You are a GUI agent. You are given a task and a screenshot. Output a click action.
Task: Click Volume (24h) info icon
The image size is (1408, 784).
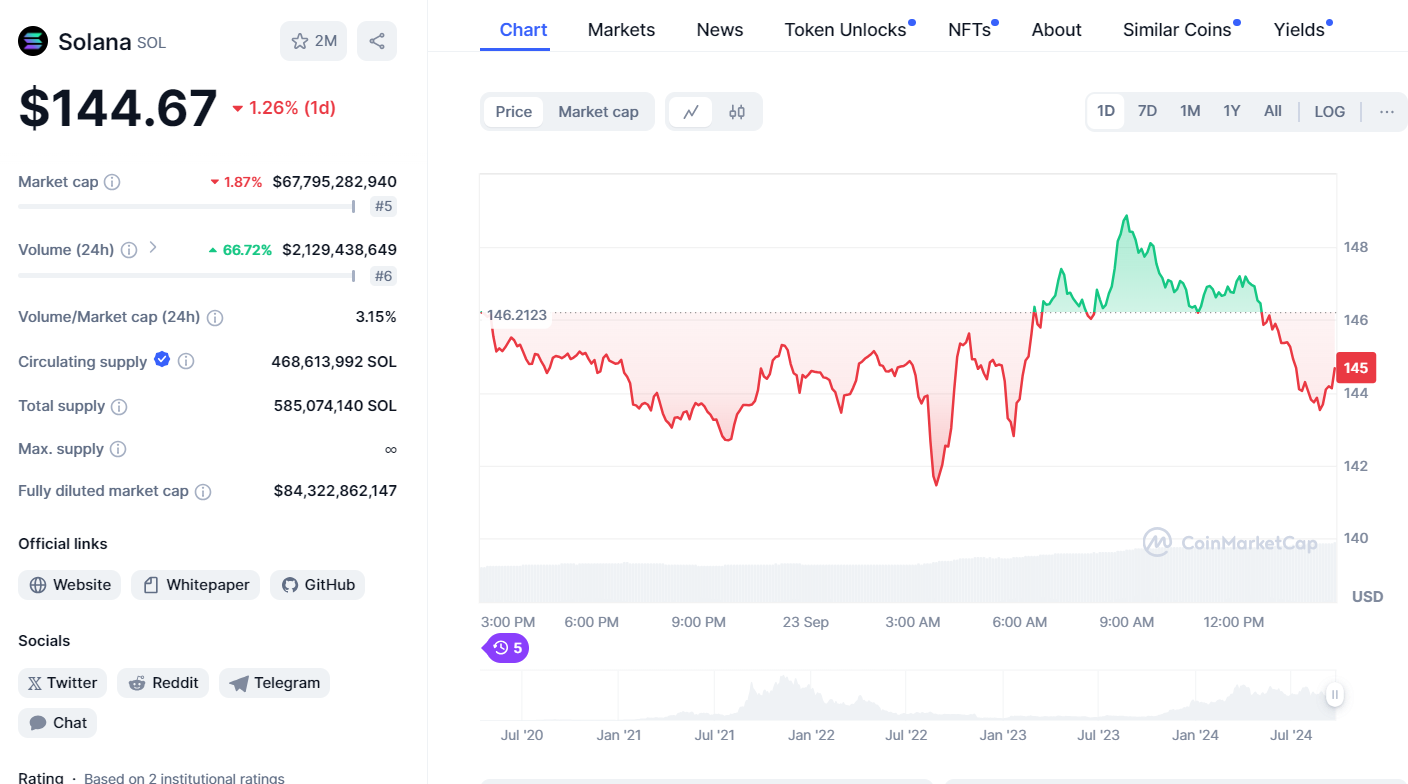click(129, 250)
